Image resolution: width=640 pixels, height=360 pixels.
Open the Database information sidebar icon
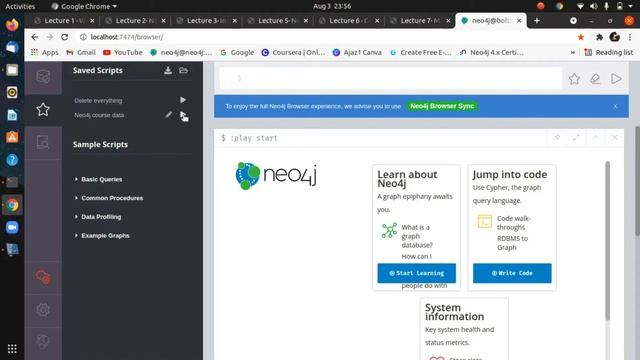pos(43,76)
